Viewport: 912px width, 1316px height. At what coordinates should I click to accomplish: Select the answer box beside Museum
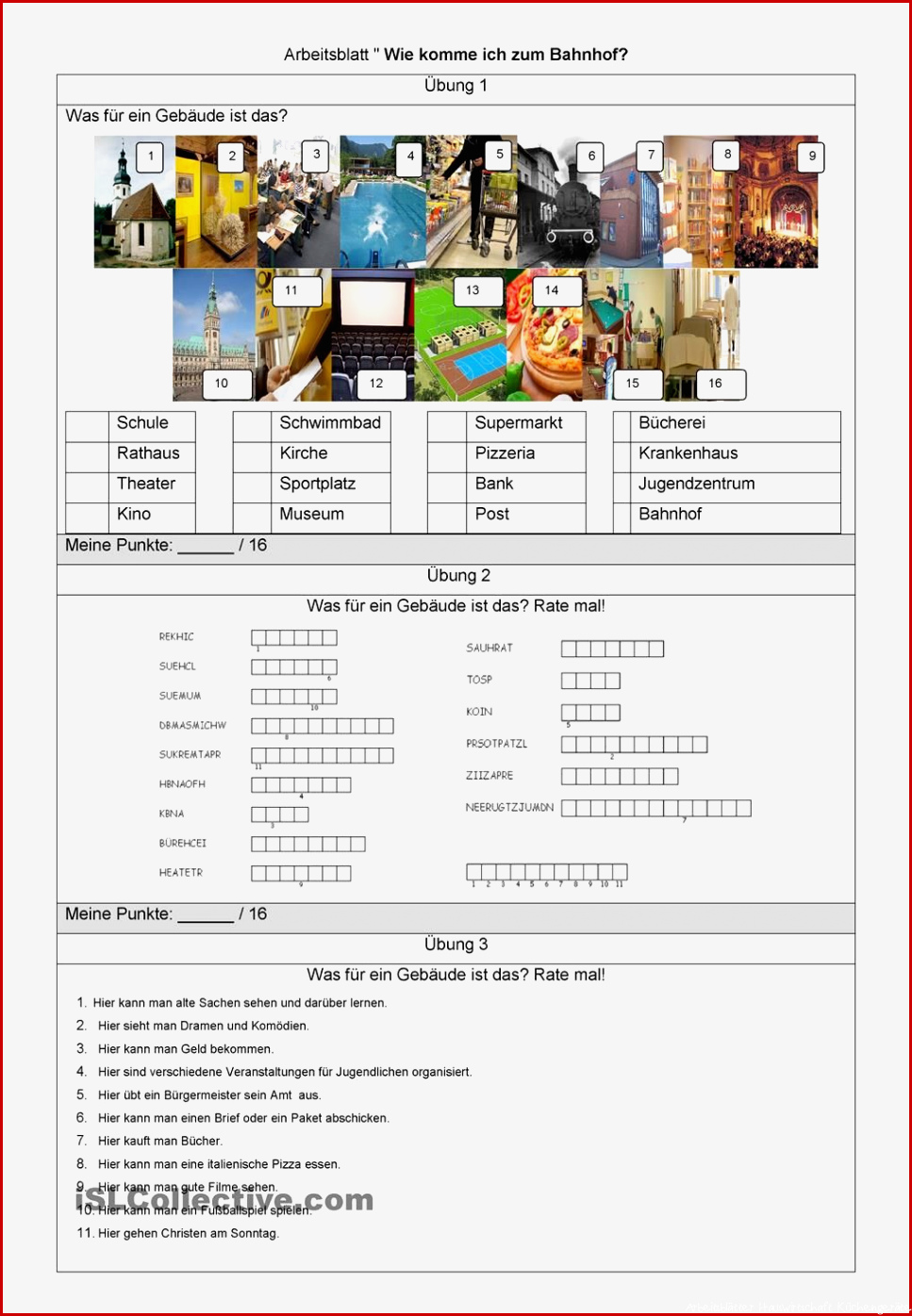[x=253, y=518]
